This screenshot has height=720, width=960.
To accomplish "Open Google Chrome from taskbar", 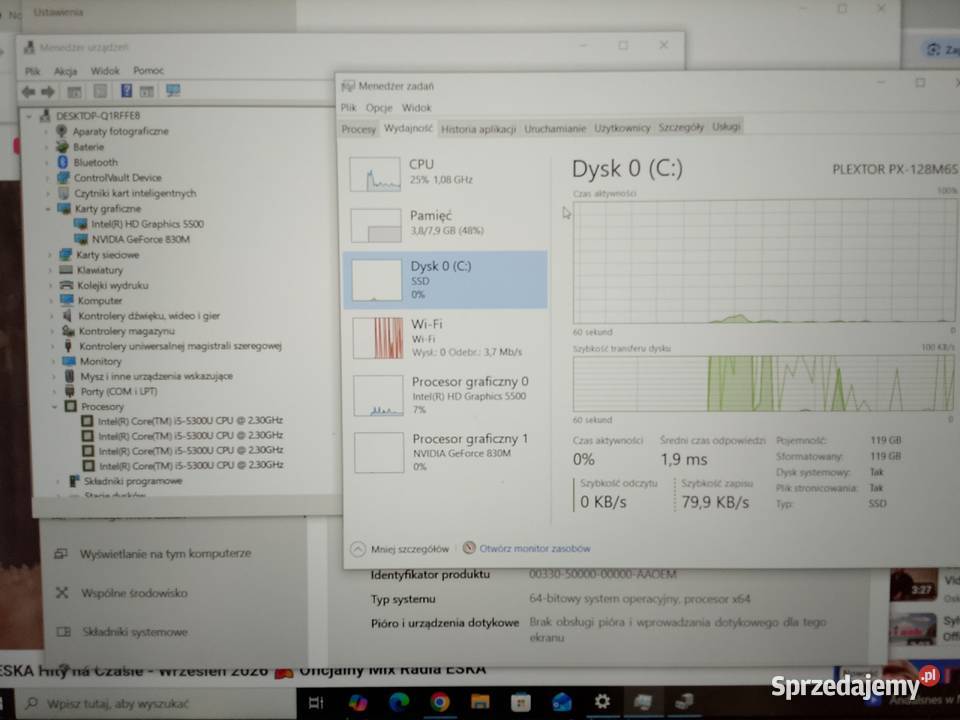I will click(x=439, y=702).
